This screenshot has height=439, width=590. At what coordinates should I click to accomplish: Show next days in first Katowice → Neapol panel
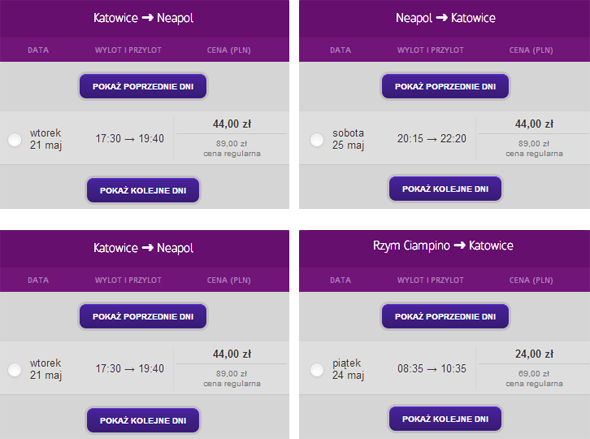pyautogui.click(x=143, y=190)
